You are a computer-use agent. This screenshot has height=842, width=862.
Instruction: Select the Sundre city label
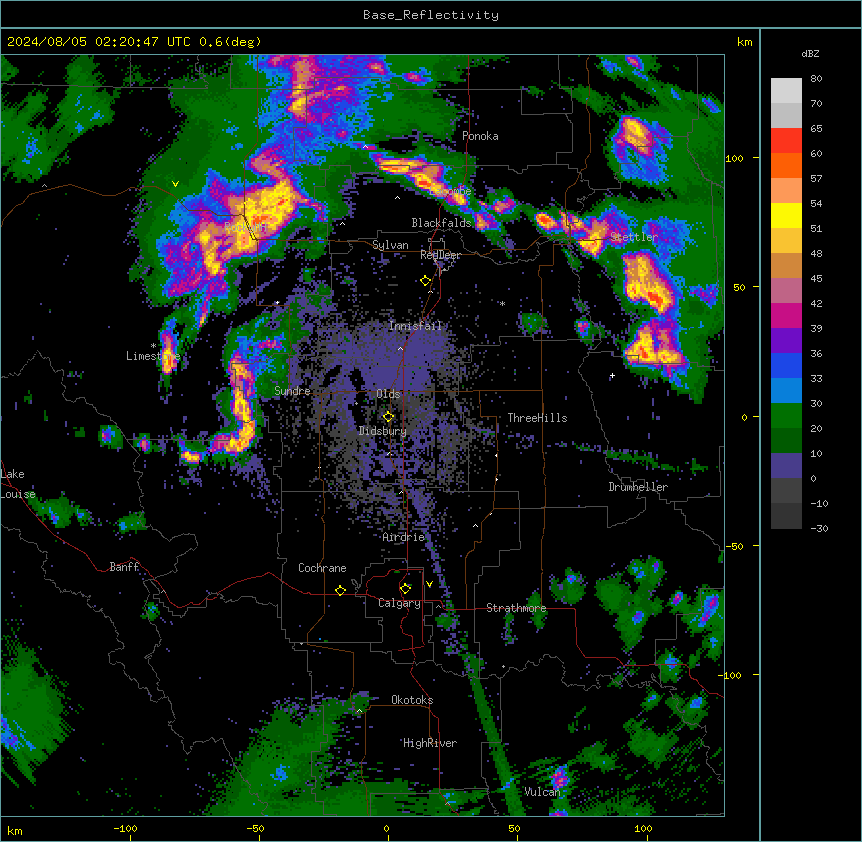[292, 391]
